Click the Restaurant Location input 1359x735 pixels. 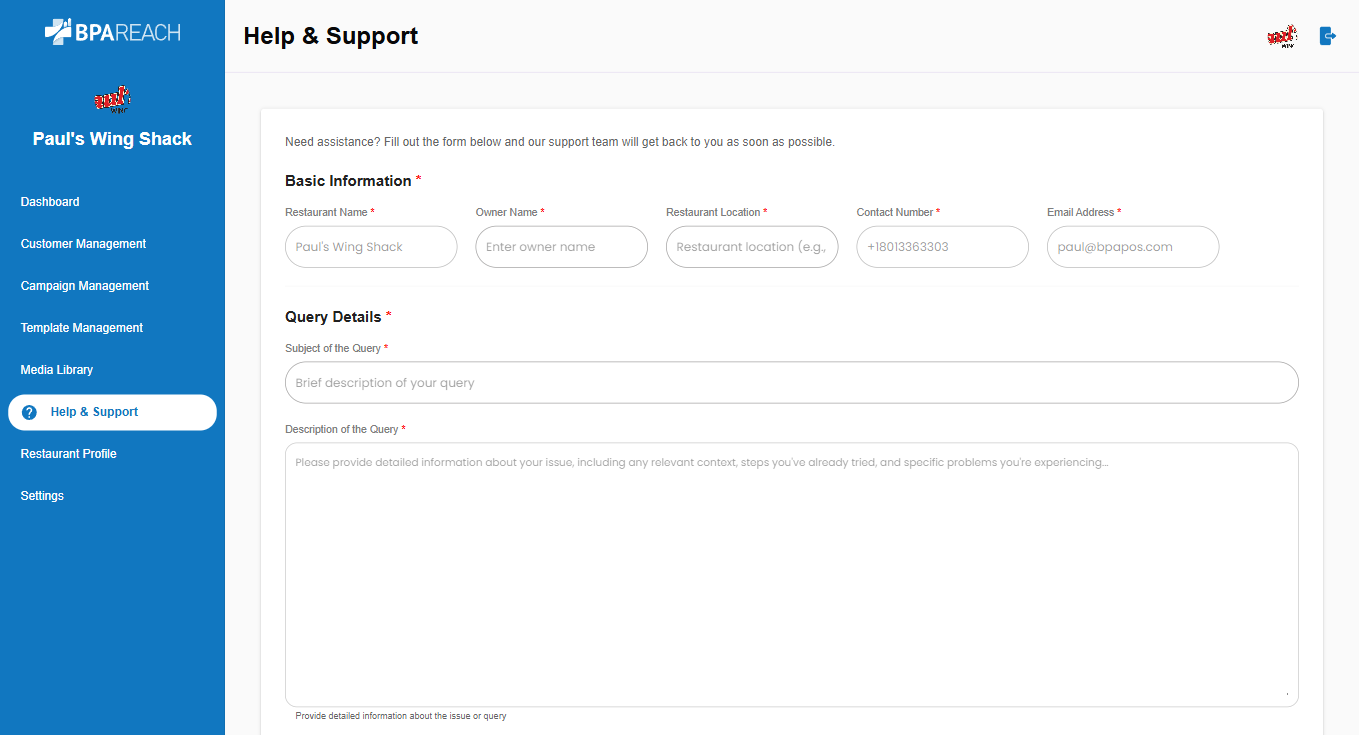point(752,247)
